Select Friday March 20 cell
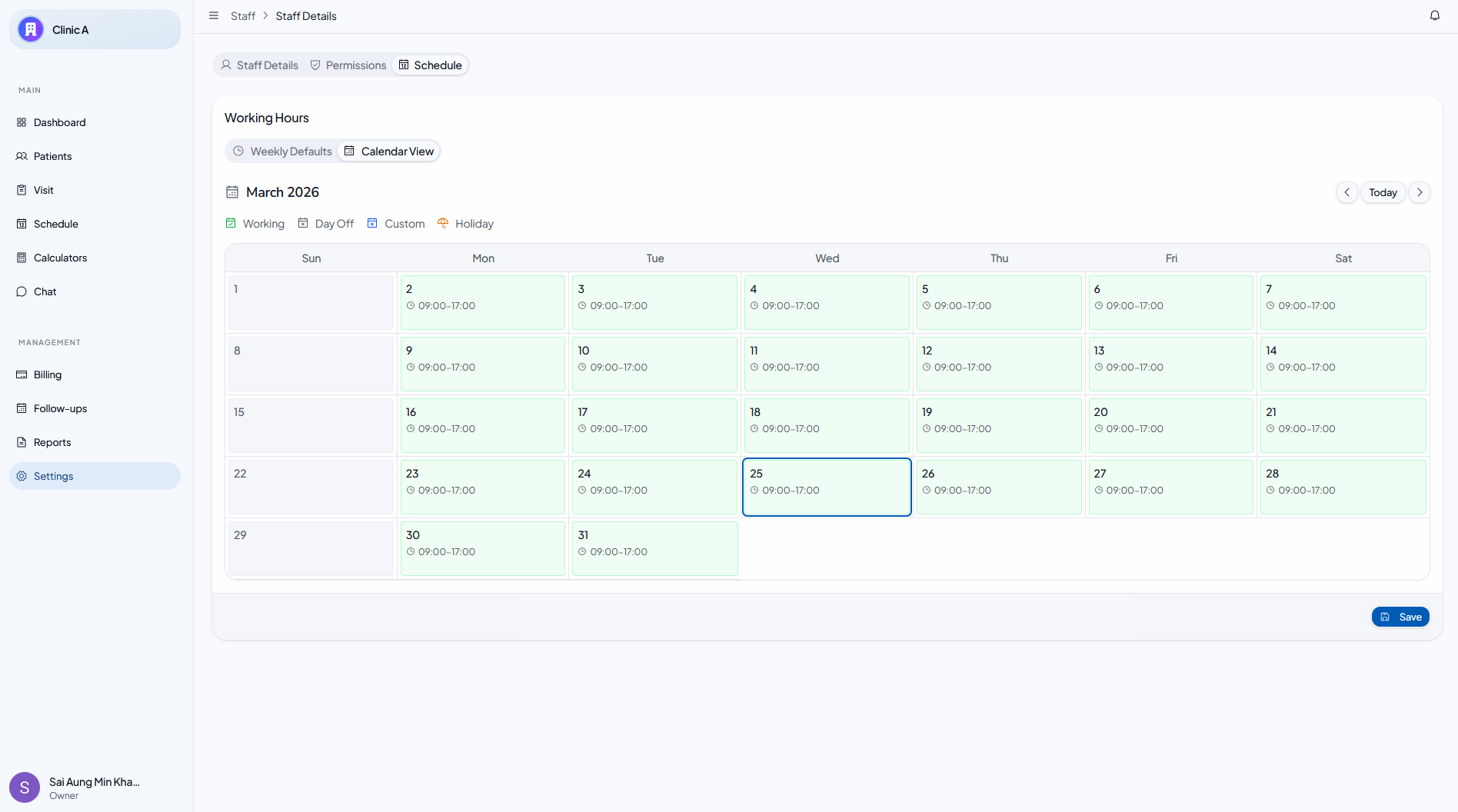The width and height of the screenshot is (1458, 812). 1170,425
